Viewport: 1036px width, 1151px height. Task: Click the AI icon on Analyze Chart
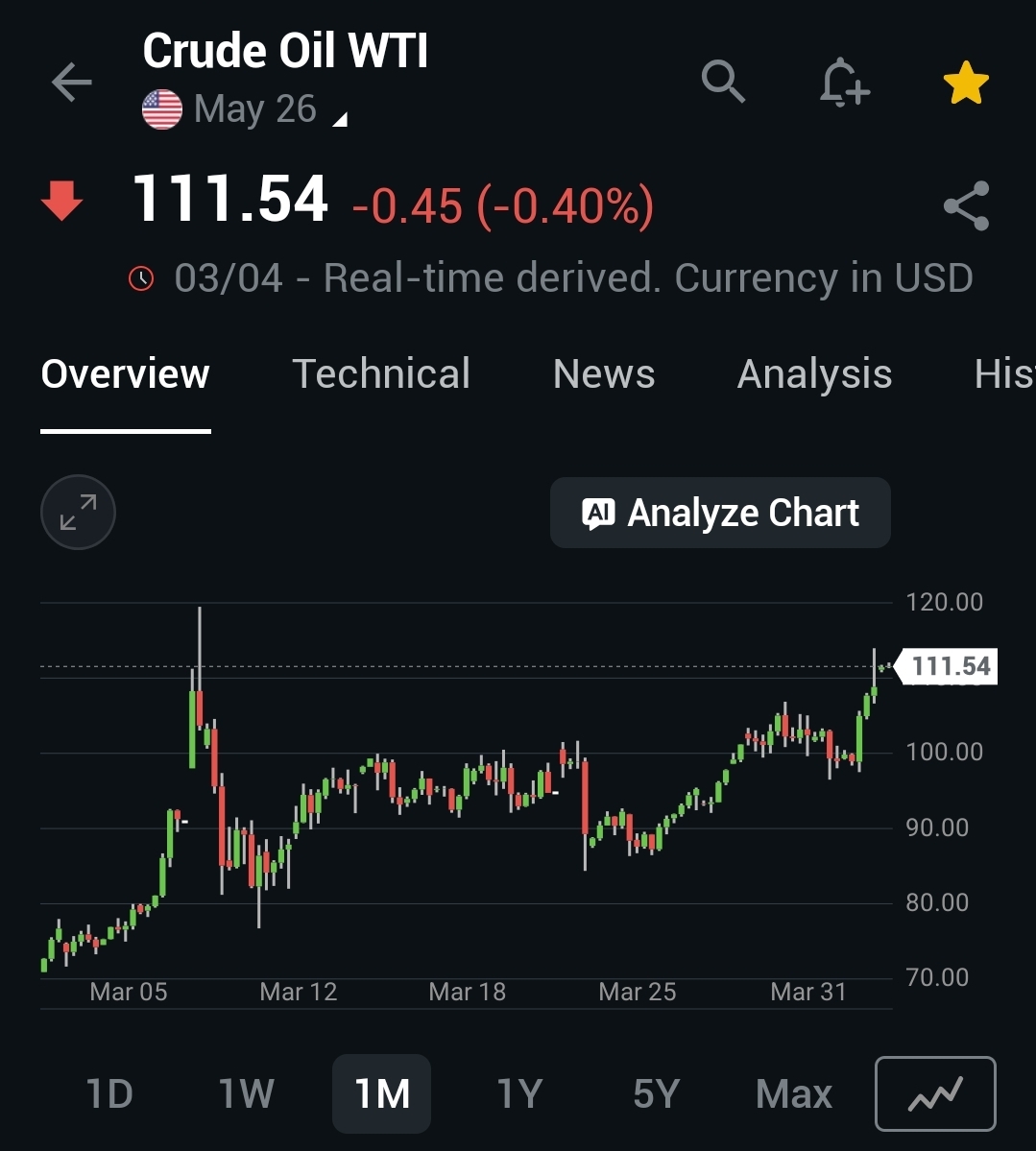(597, 514)
